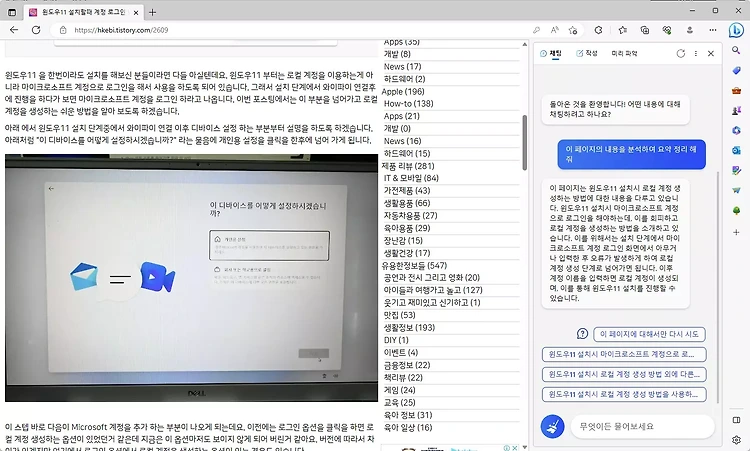Open category '공연과 전시 그리고 영화 (20)'
Viewport: 750px width, 451px height.
431,277
